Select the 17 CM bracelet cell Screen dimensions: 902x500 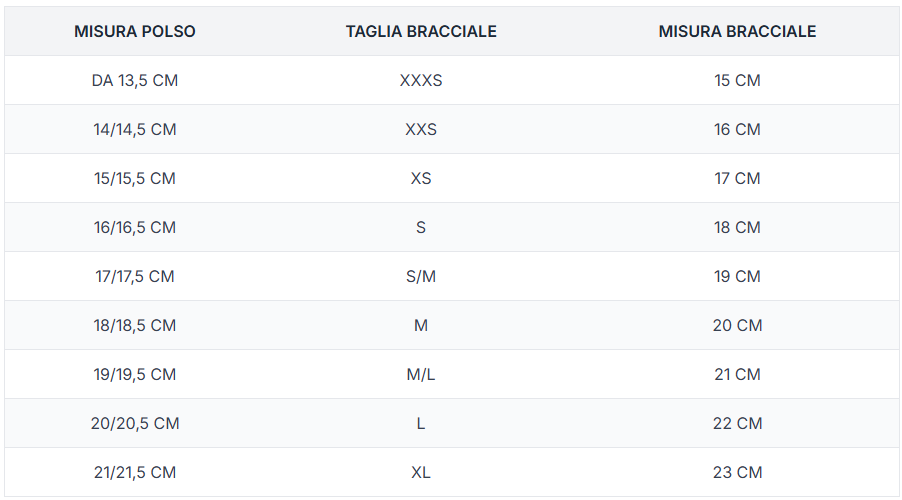click(737, 178)
